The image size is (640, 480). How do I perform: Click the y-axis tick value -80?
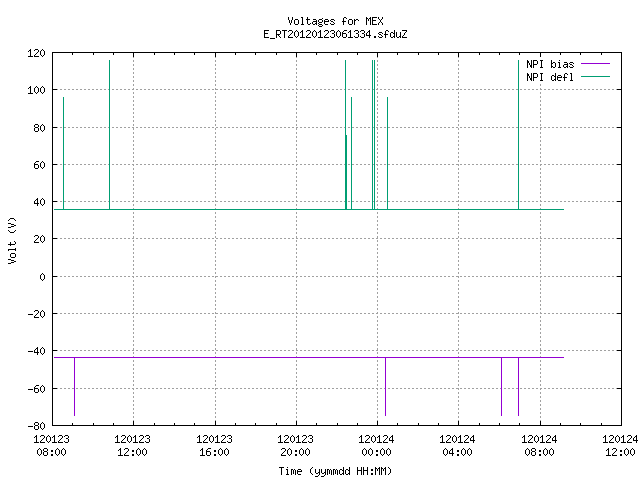36,426
